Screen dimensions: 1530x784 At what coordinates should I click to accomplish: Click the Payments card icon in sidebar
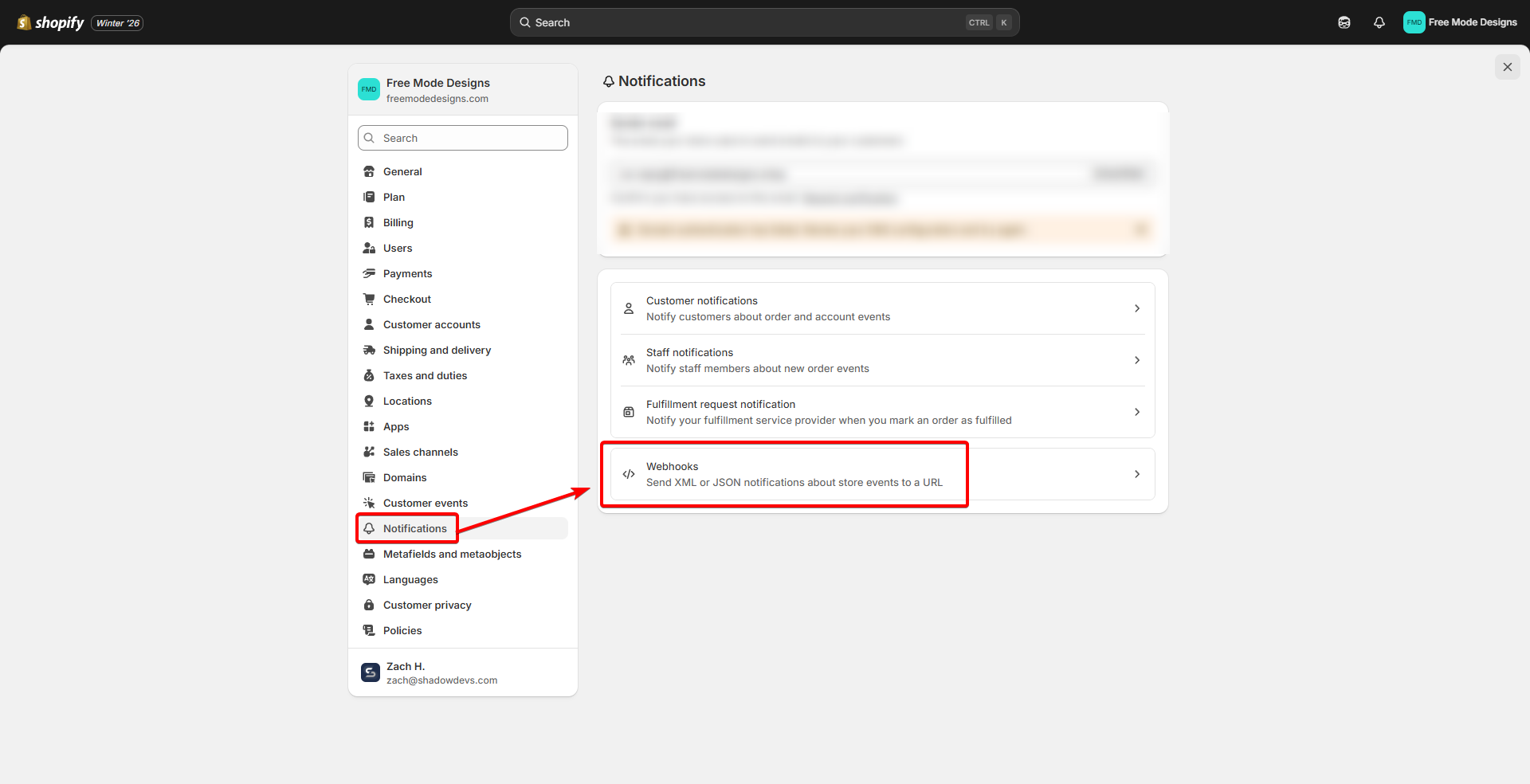pyautogui.click(x=368, y=273)
